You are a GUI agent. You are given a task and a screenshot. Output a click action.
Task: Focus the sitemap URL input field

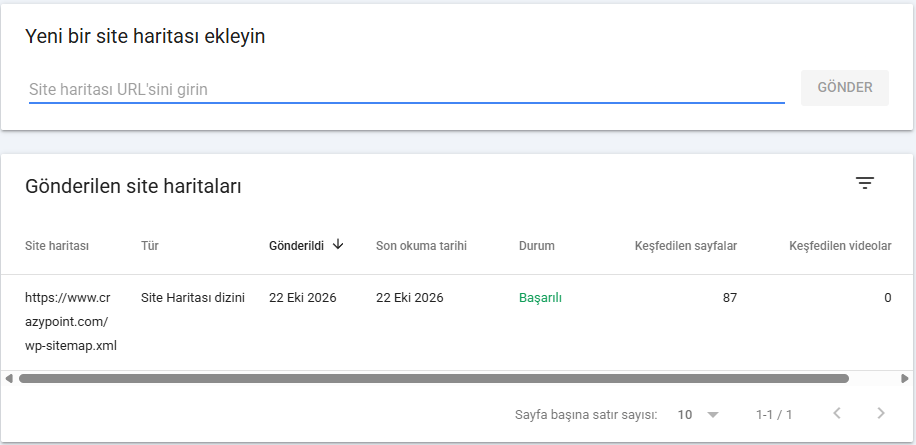pyautogui.click(x=407, y=89)
